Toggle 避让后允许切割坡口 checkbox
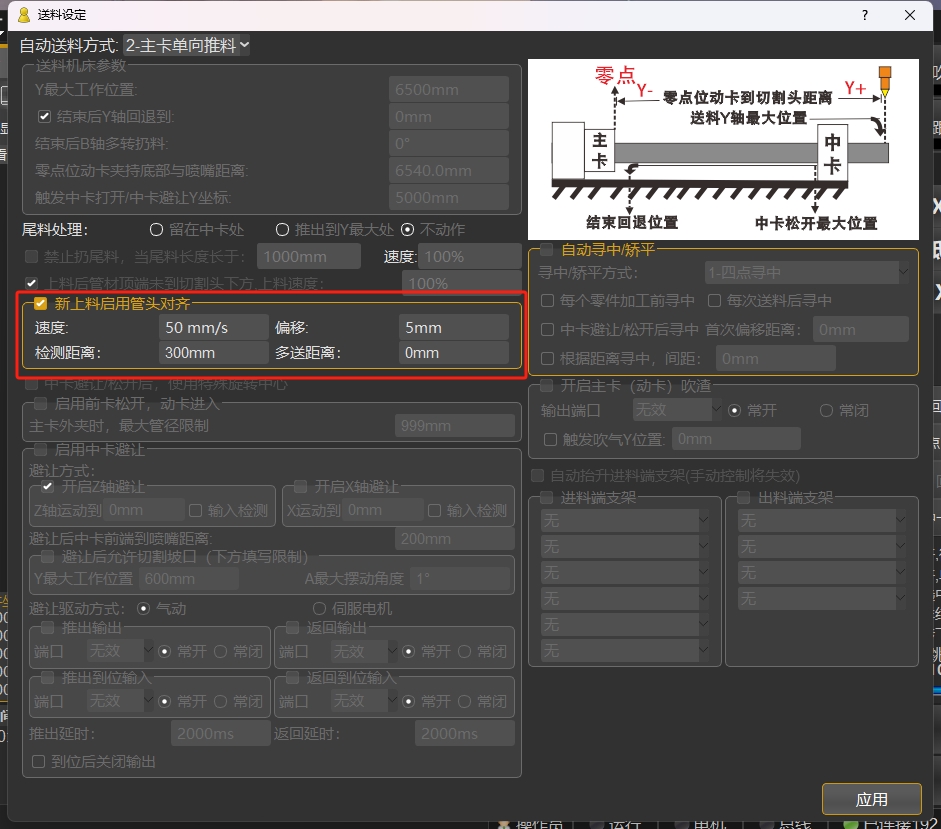The height and width of the screenshot is (829, 941). click(48, 556)
